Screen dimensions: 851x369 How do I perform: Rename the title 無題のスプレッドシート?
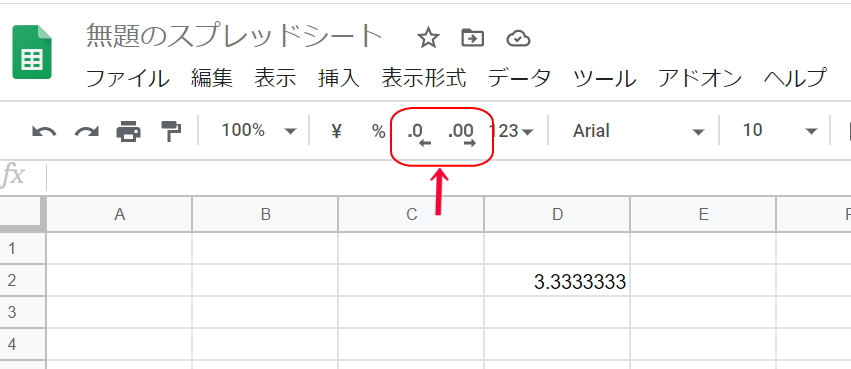(234, 37)
